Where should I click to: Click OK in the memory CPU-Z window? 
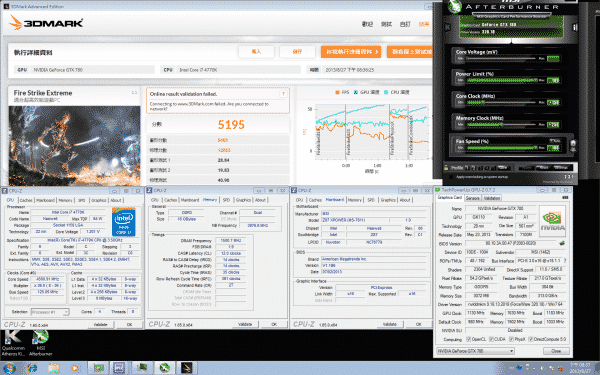[274, 324]
